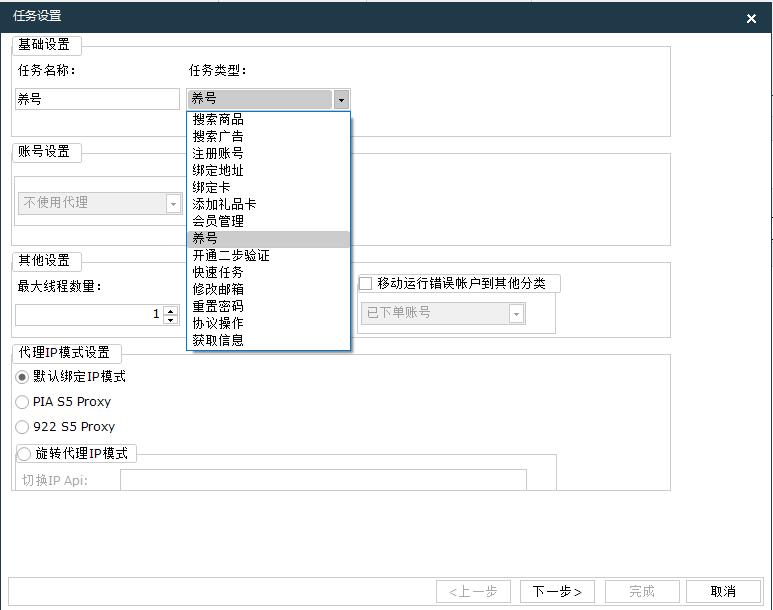Screen dimensions: 773x610
Task: Click the 下一步> button
Action: point(557,591)
